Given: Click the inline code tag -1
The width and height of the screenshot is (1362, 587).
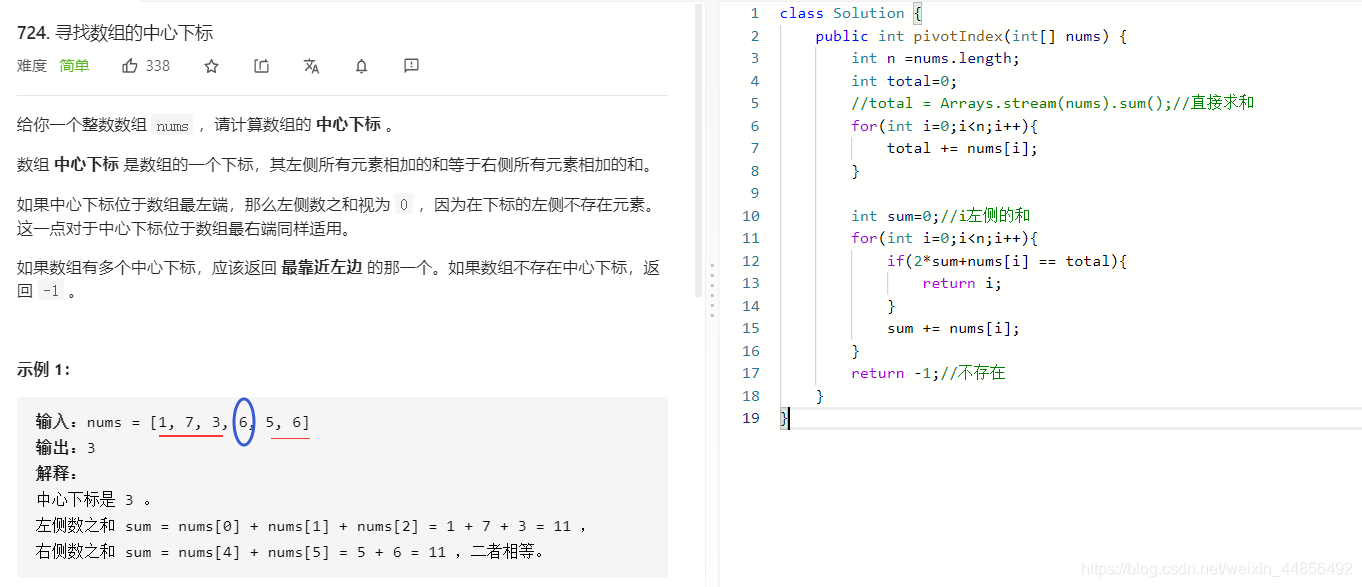Looking at the screenshot, I should click(49, 291).
